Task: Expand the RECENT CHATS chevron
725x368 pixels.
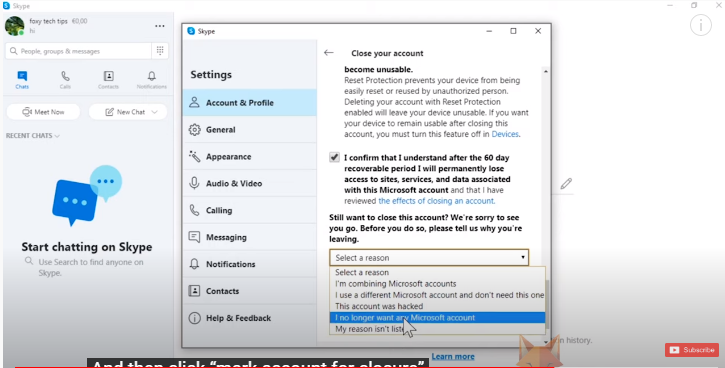Action: pos(57,136)
